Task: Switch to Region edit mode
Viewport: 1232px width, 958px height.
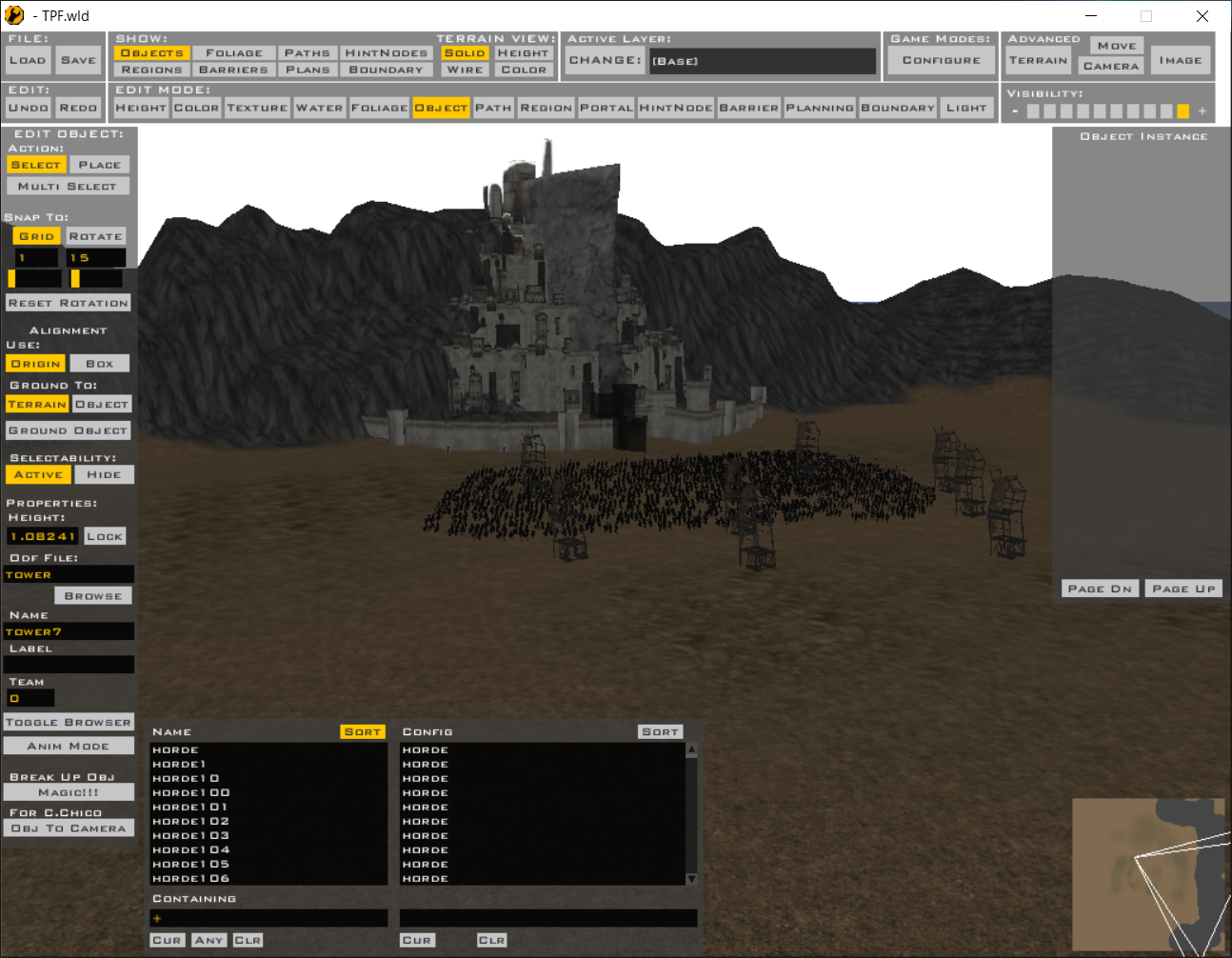Action: (546, 108)
